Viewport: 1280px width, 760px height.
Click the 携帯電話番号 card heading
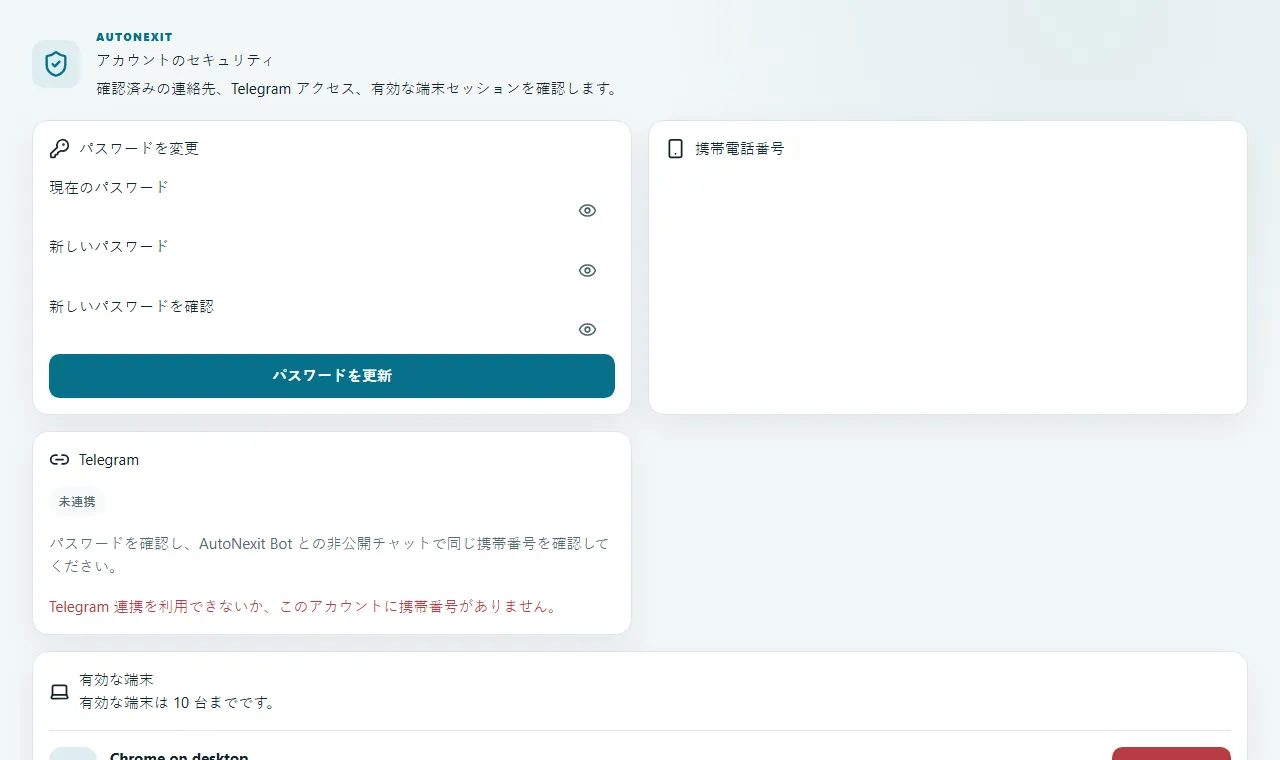coord(740,149)
